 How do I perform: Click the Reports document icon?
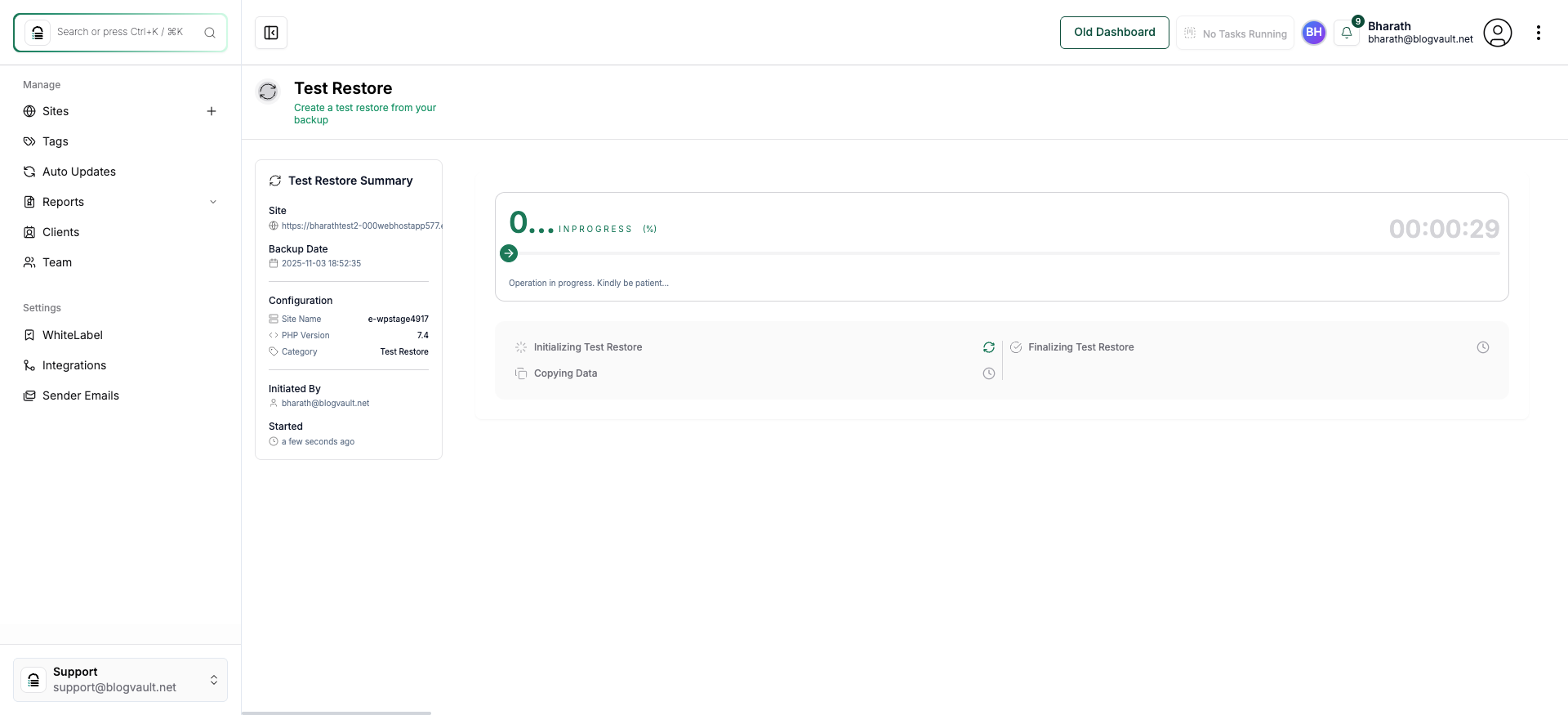coord(29,202)
